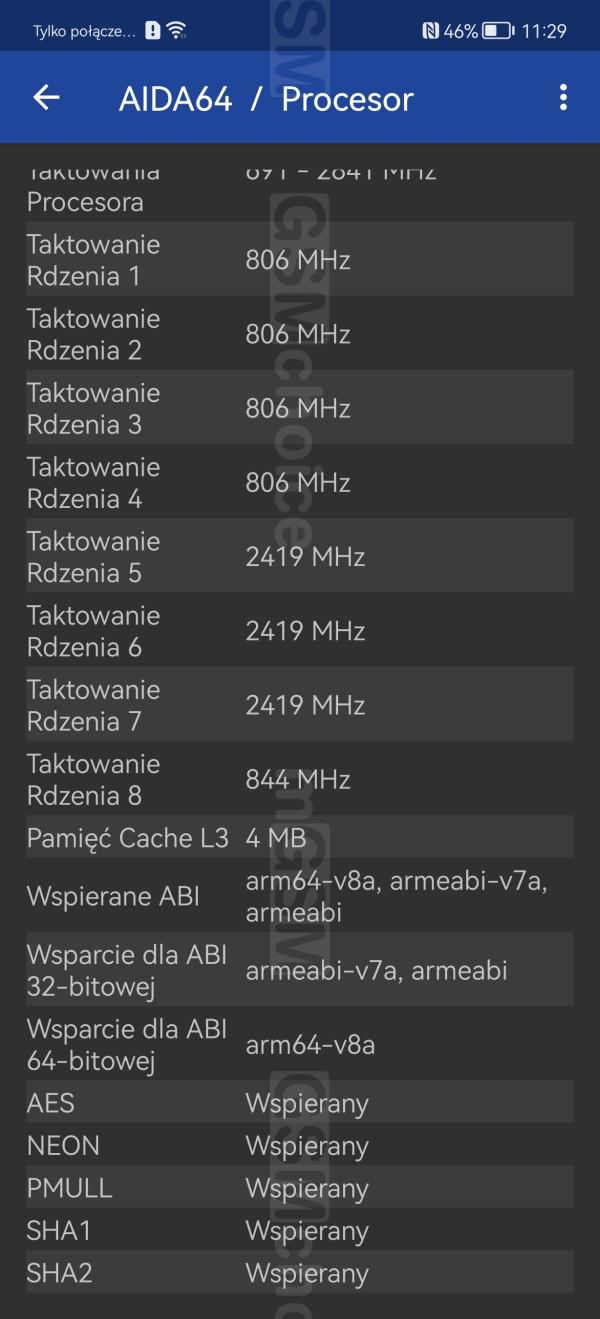Tap the Taktowanie Rdzenia 4 entry
Screen dimensions: 600x1319
299,482
